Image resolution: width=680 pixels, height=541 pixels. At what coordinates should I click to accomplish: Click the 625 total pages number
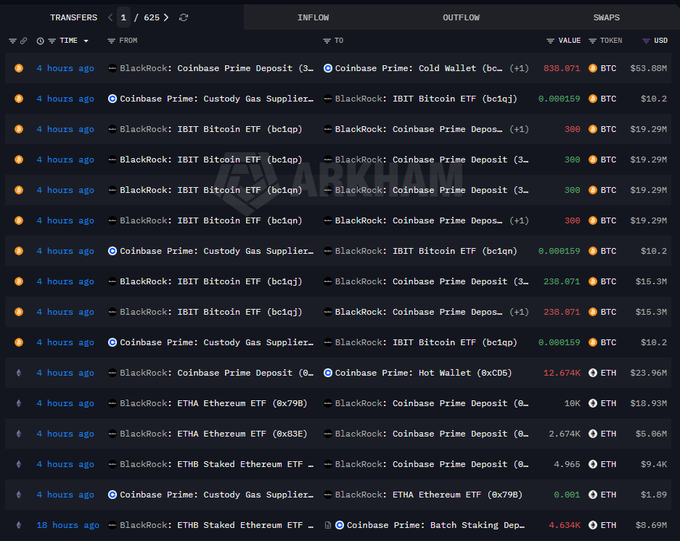pyautogui.click(x=151, y=17)
